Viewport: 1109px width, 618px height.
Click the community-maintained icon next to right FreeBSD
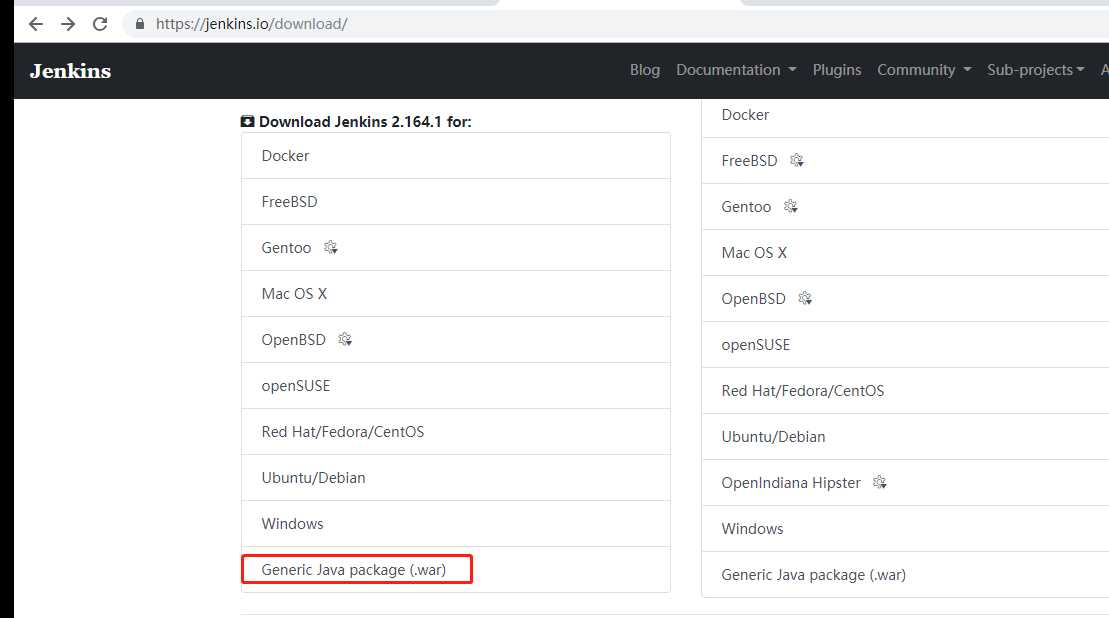(x=797, y=161)
